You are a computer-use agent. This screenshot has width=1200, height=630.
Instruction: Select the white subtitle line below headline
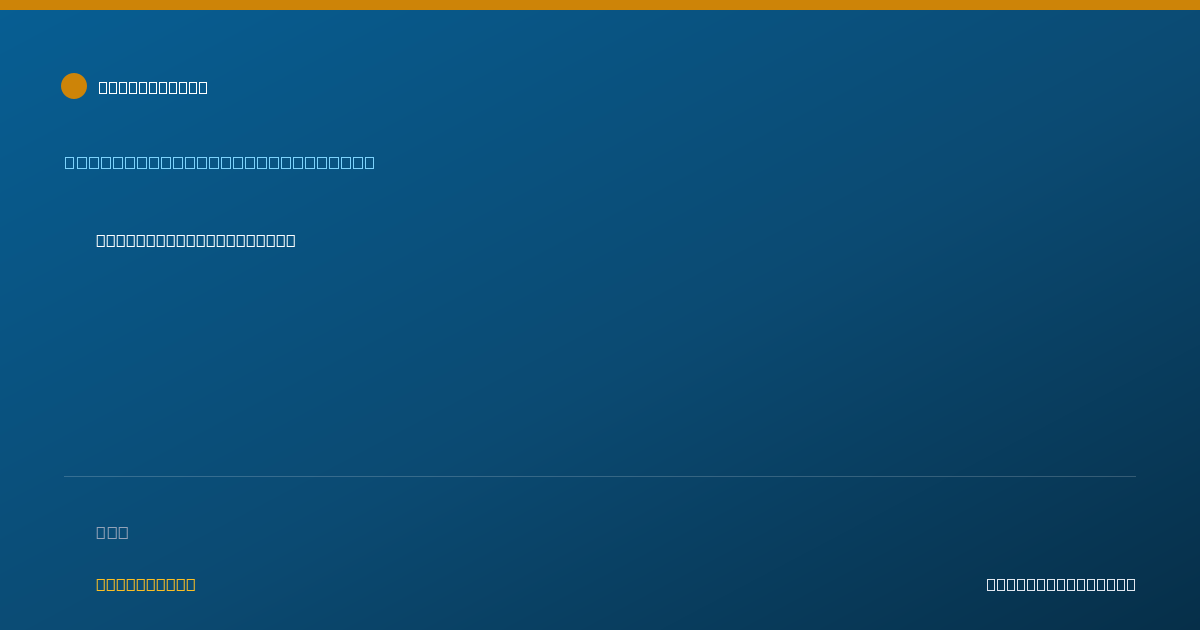(x=196, y=240)
